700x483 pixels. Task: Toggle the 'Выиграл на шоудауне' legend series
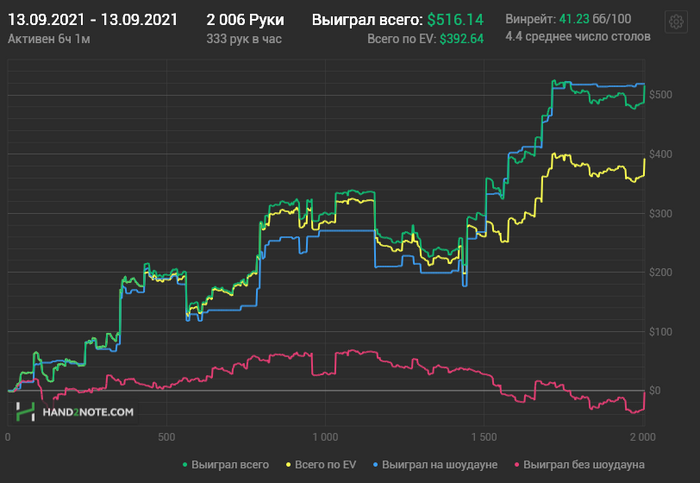click(x=435, y=465)
